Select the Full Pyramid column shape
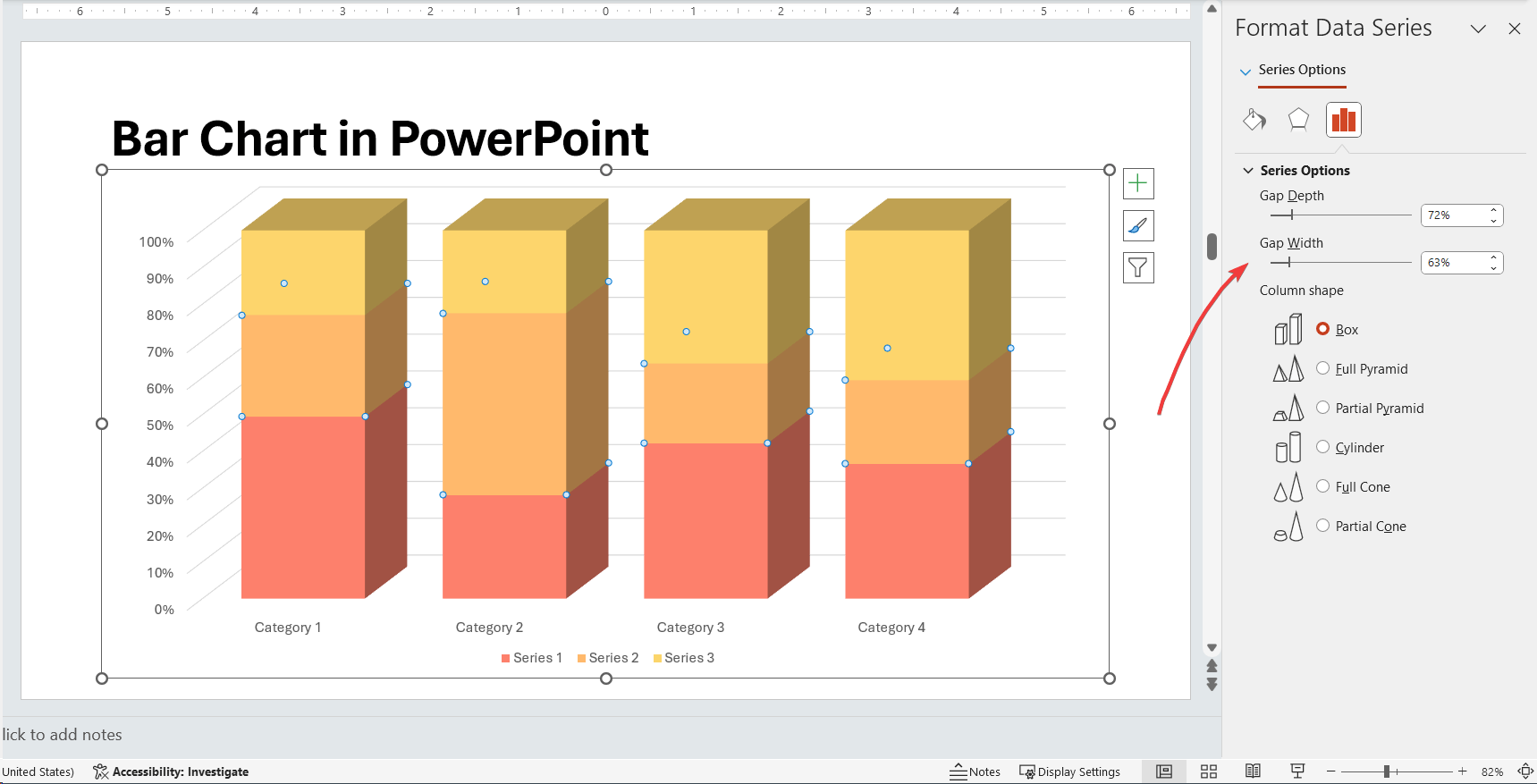 [1323, 368]
